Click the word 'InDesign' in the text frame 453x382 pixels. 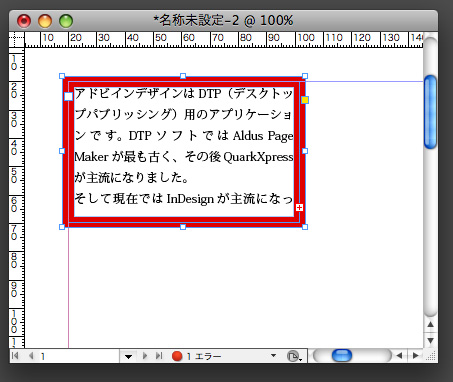click(190, 199)
